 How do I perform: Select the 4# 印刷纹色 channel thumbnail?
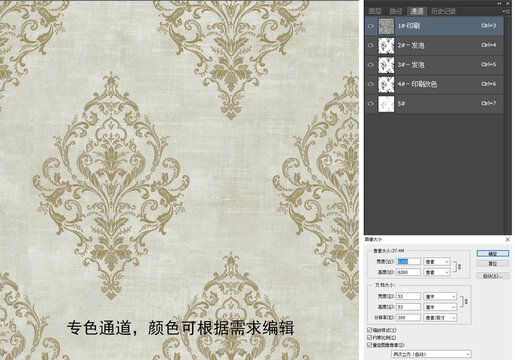pos(386,84)
